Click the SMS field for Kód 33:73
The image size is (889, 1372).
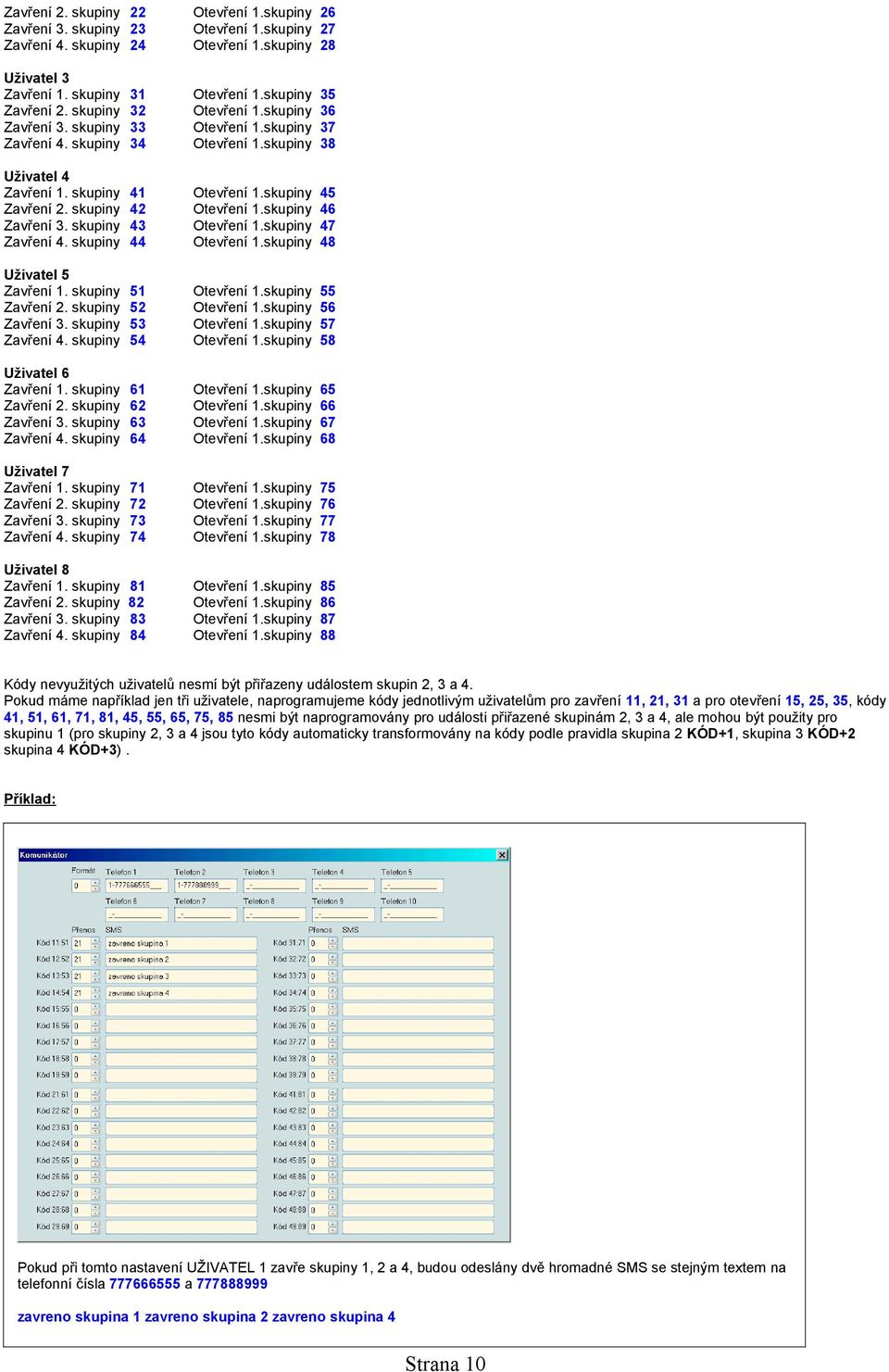(x=419, y=976)
